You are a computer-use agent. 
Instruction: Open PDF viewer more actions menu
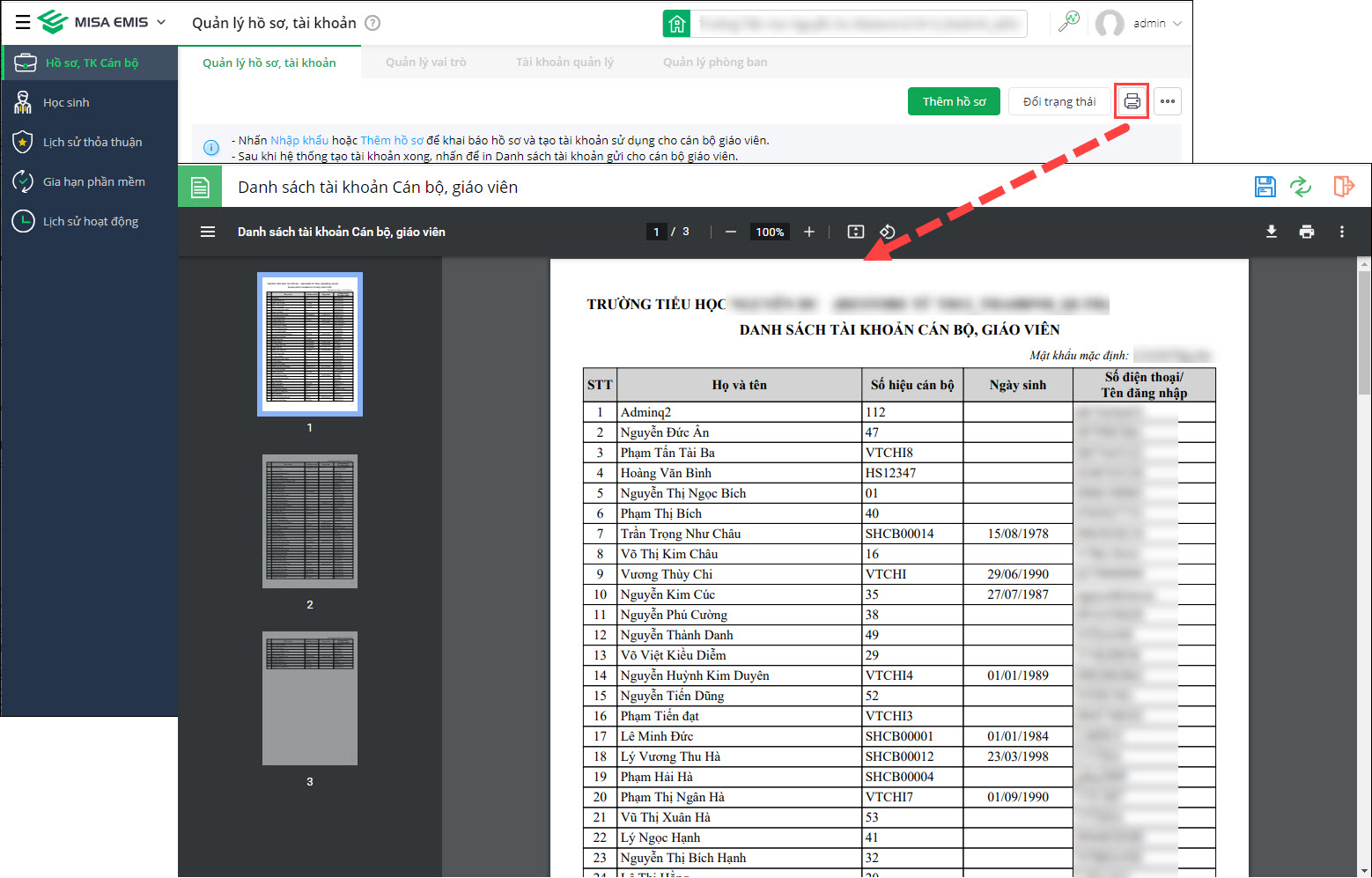point(1342,232)
